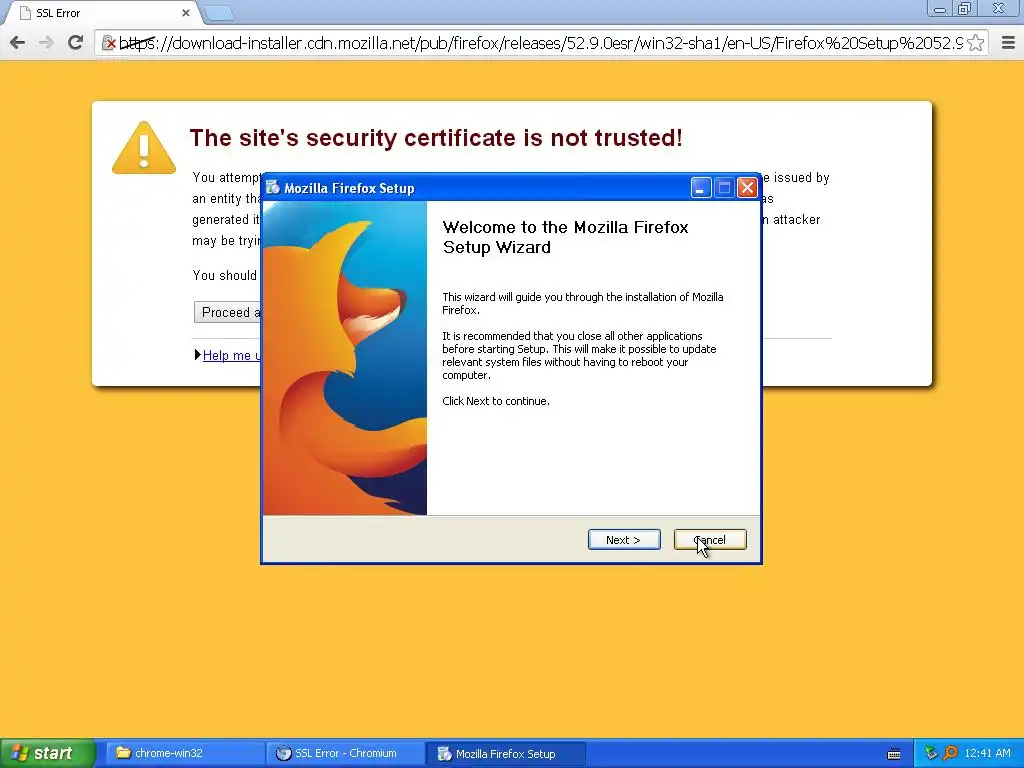Click the safely remove hardware tray icon
The image size is (1024, 768).
tap(931, 753)
